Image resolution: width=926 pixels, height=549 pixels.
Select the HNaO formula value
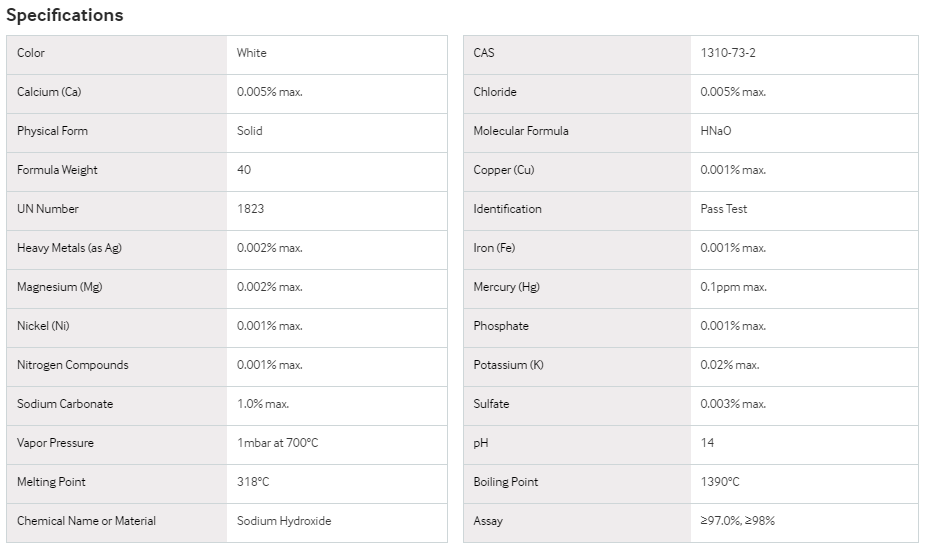716,131
